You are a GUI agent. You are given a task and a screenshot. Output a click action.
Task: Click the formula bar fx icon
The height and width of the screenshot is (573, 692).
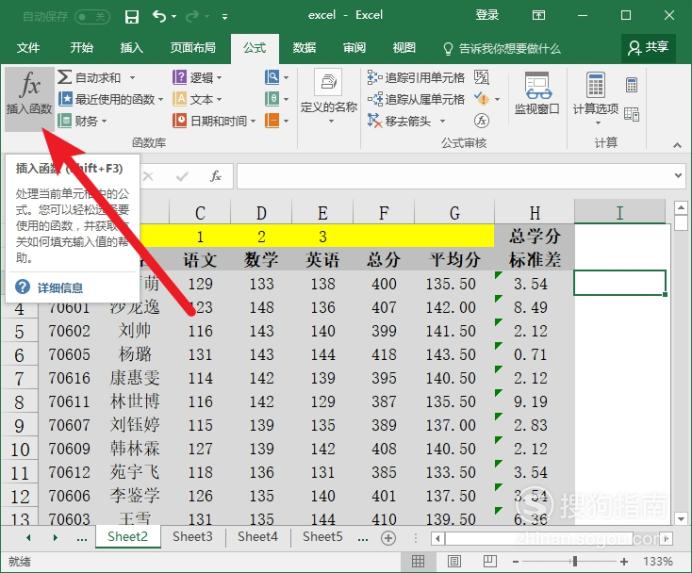click(215, 176)
